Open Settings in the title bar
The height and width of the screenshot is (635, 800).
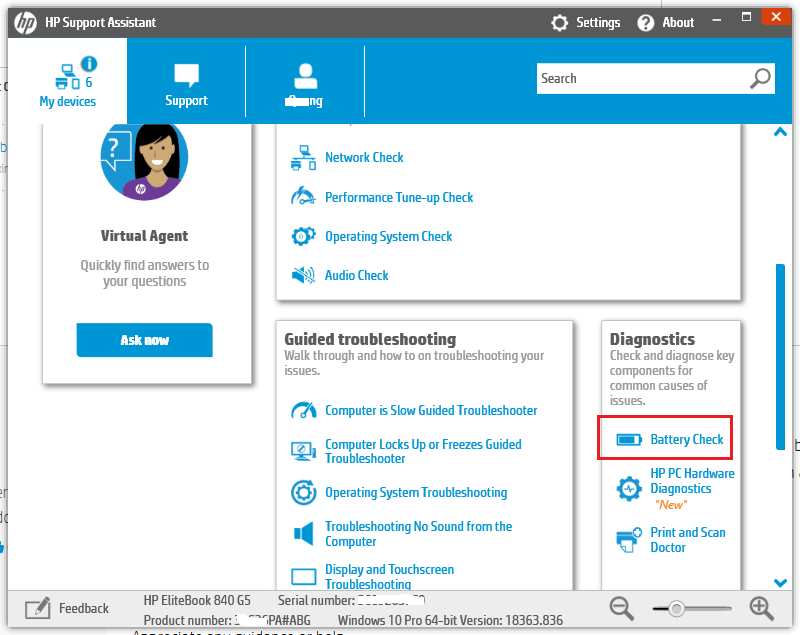pos(586,22)
